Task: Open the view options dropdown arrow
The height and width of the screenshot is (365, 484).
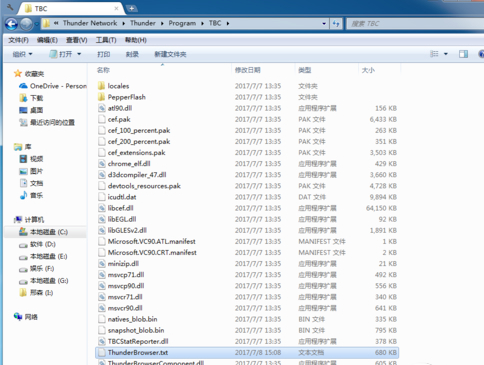Action: pos(446,54)
